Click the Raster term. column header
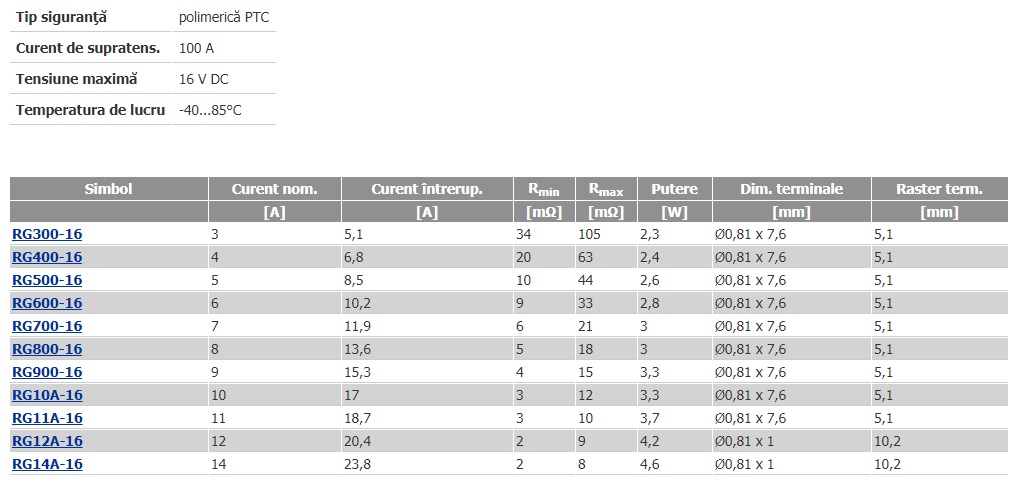The height and width of the screenshot is (483, 1019). (940, 189)
